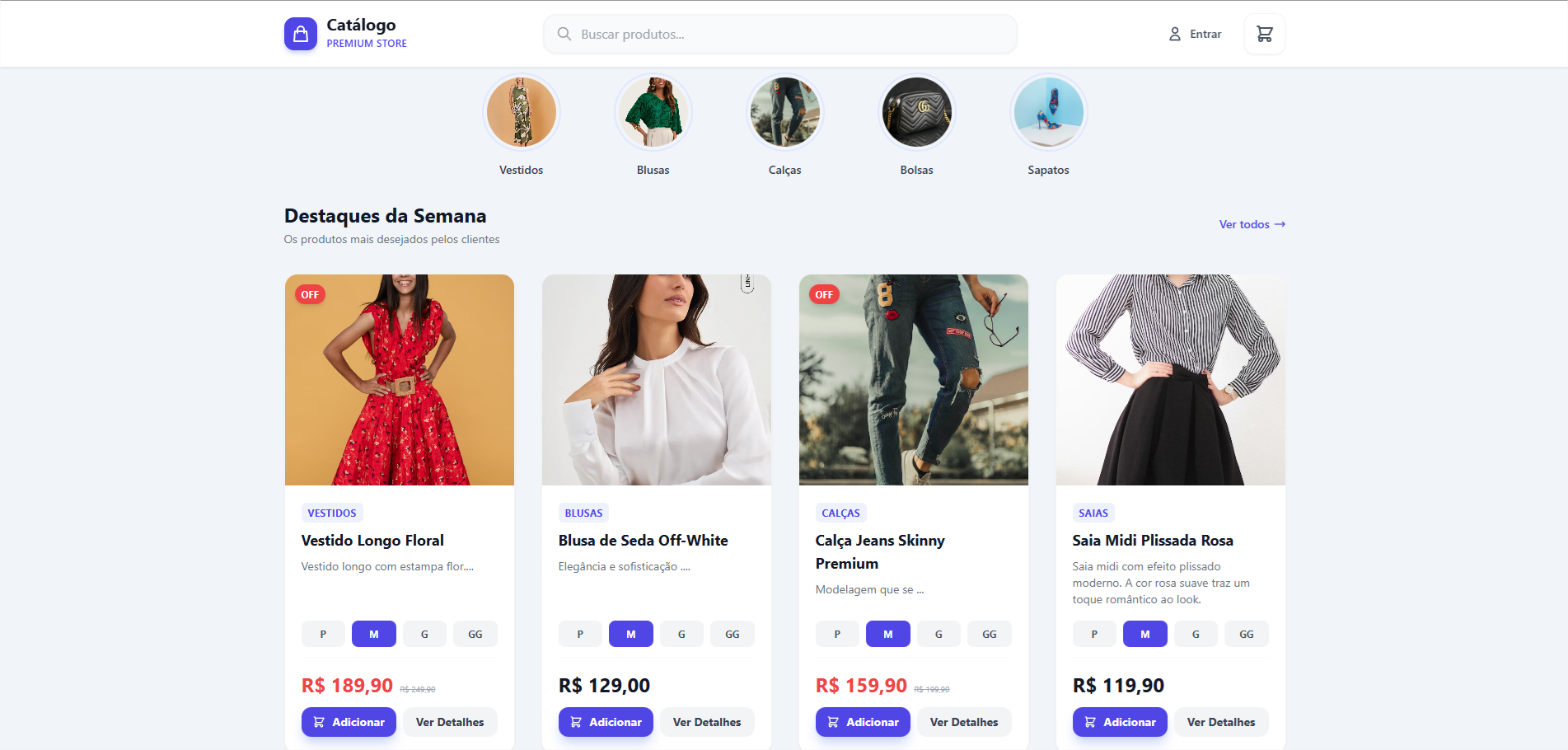The width and height of the screenshot is (1568, 750).
Task: Open the shopping cart icon
Action: 1264,34
